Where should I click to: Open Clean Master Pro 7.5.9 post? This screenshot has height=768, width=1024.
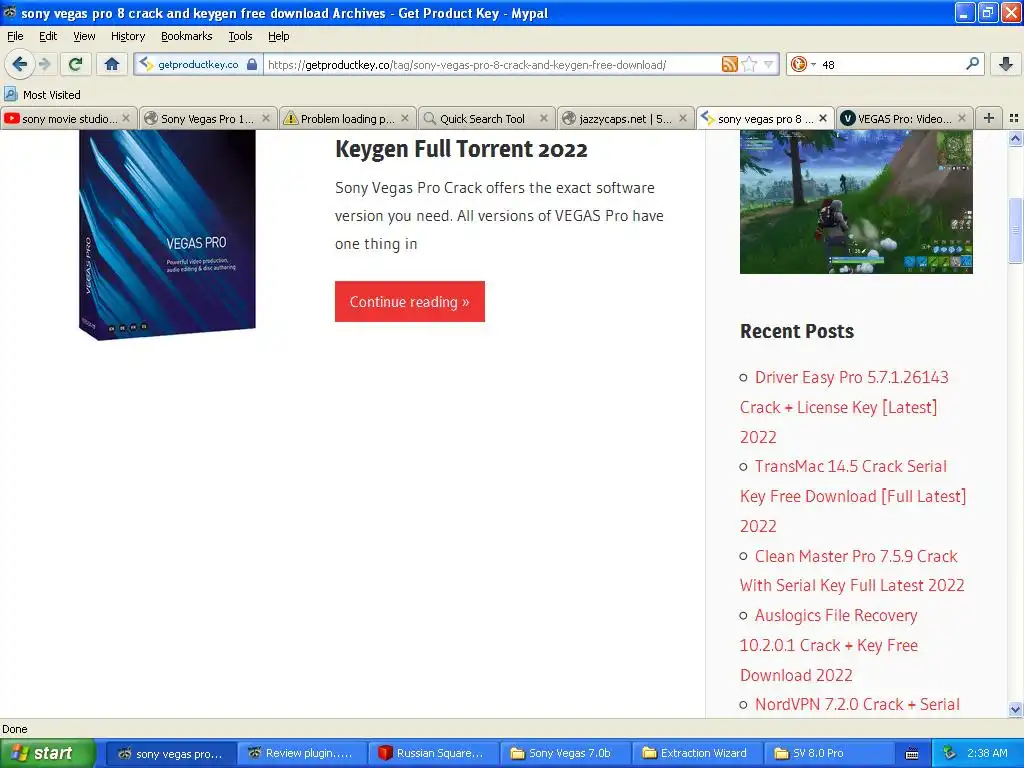click(x=852, y=570)
